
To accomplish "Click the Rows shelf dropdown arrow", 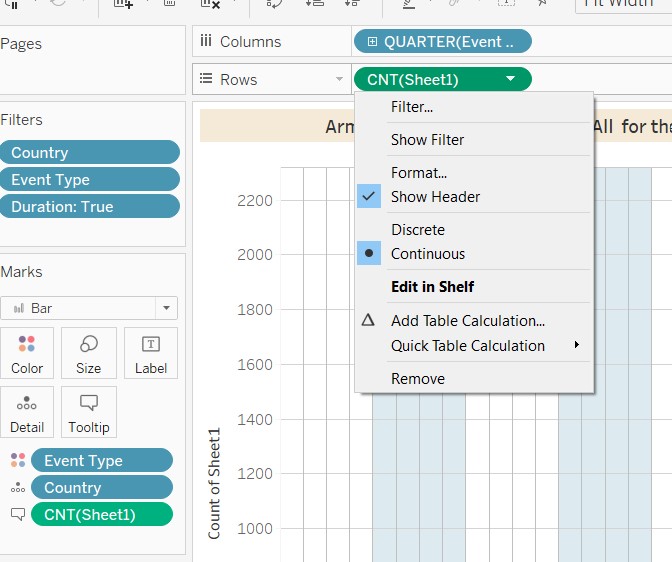I will click(x=339, y=80).
